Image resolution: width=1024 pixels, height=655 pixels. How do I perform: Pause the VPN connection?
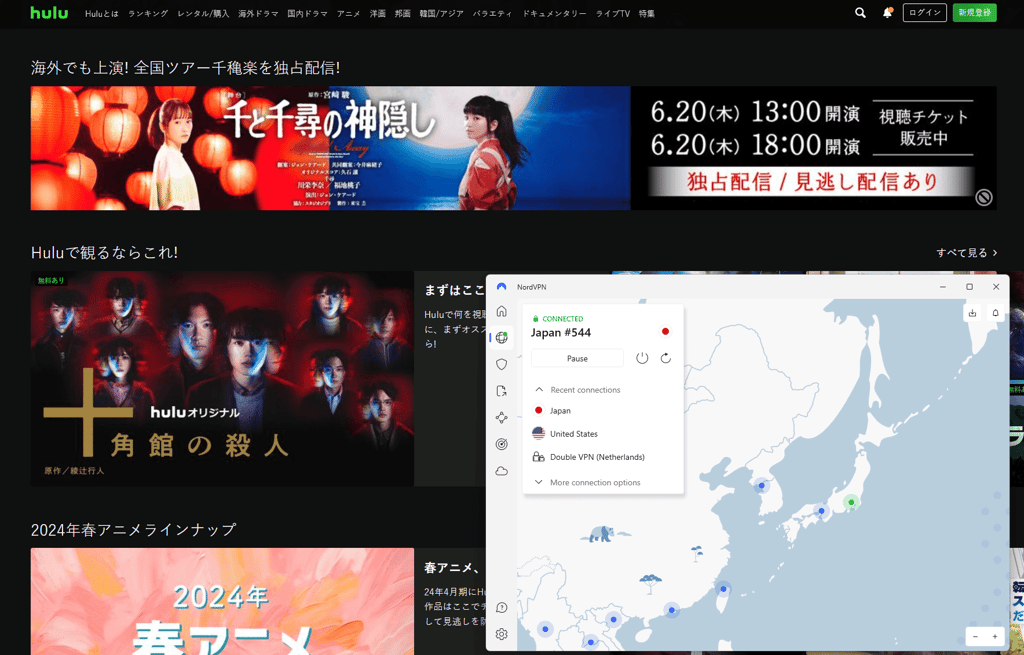click(x=577, y=358)
